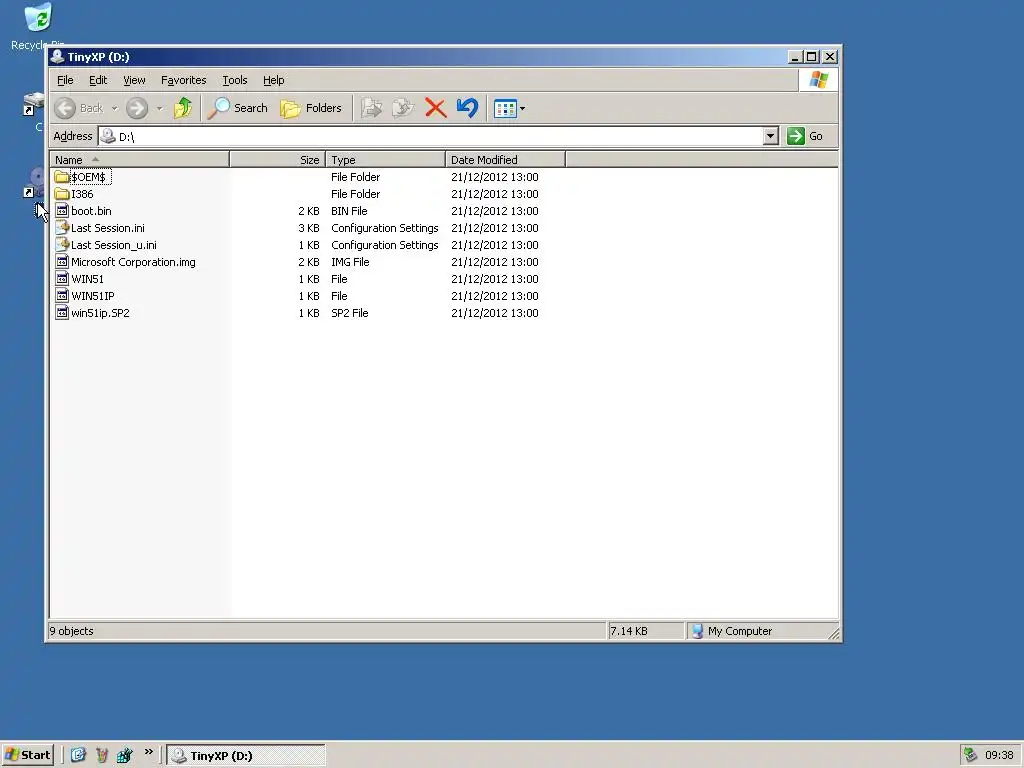Expand the Address bar dropdown
The image size is (1024, 768).
[x=771, y=136]
